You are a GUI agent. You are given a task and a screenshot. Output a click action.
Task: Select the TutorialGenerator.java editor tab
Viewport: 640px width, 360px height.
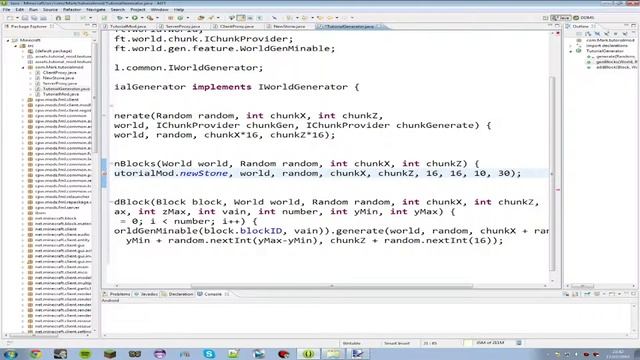pyautogui.click(x=349, y=26)
